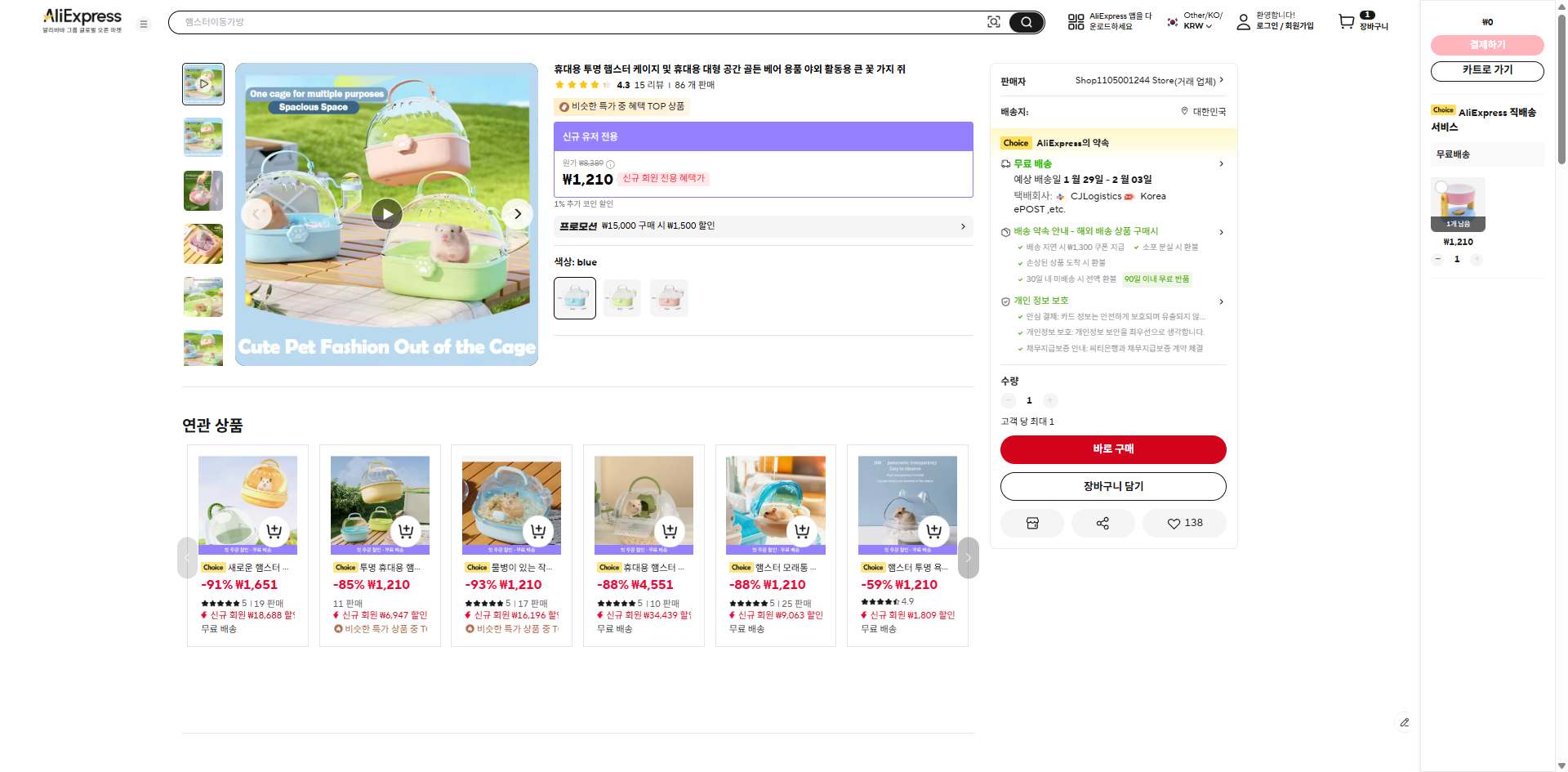Add to wishlist with heart icon
Image resolution: width=1568 pixels, height=772 pixels.
tap(1184, 523)
